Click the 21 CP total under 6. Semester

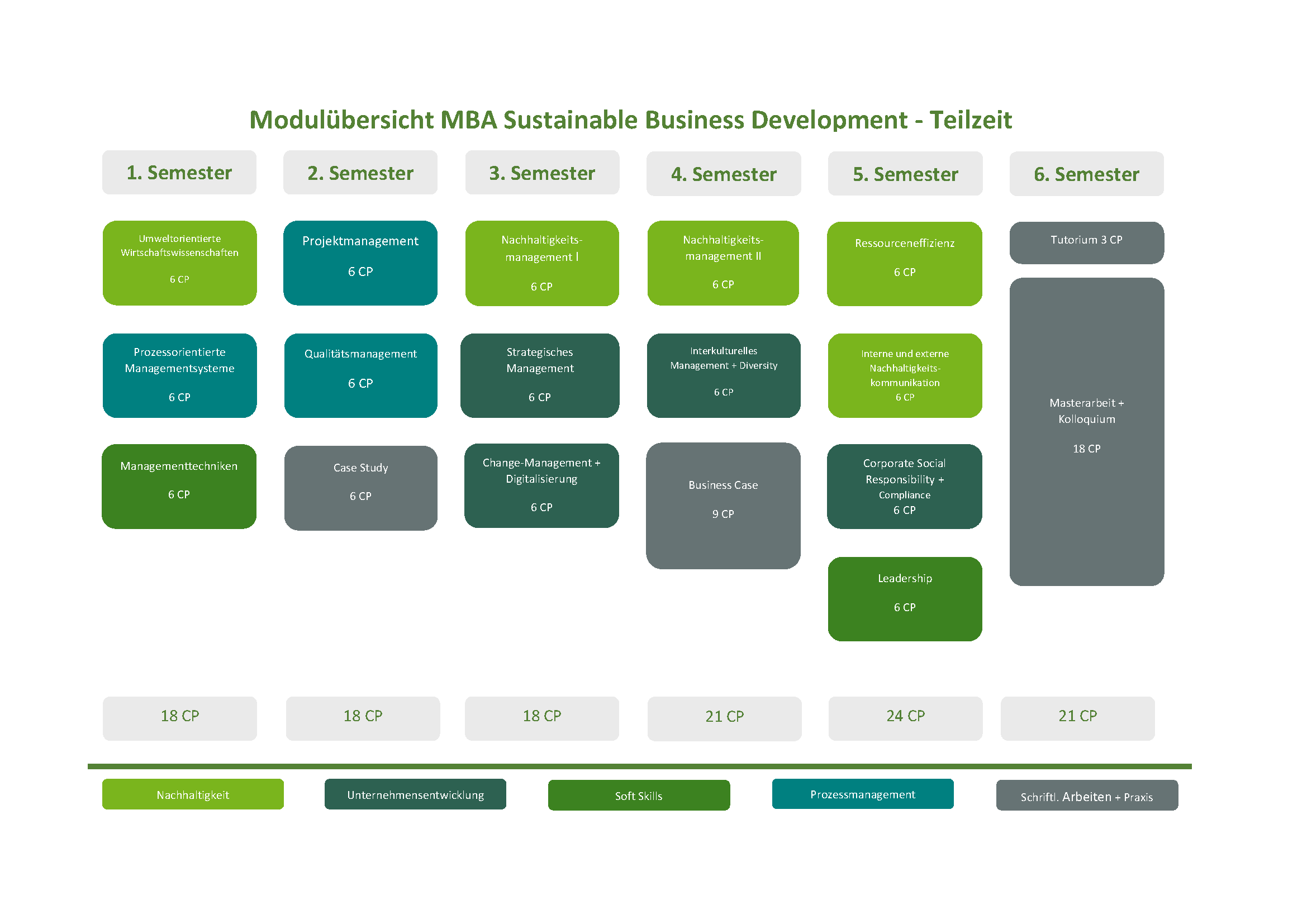1077,718
